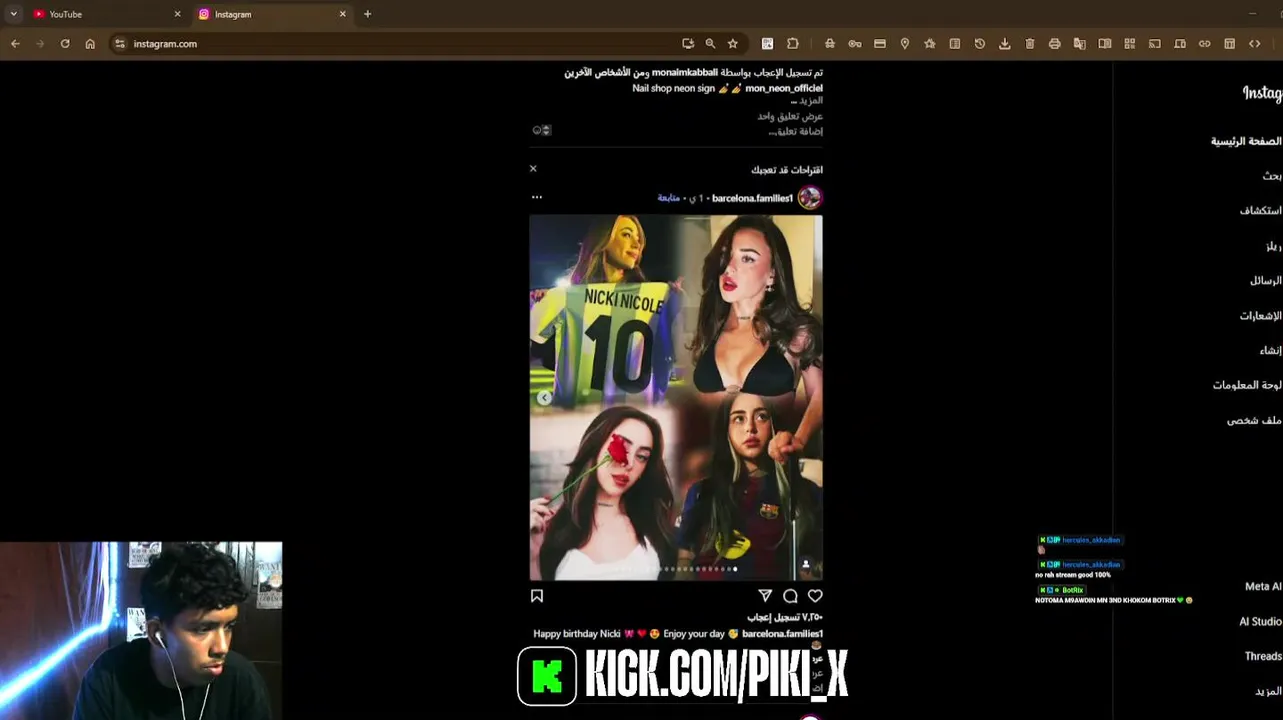1283x720 pixels.
Task: Open the likes count list
Action: pos(785,617)
